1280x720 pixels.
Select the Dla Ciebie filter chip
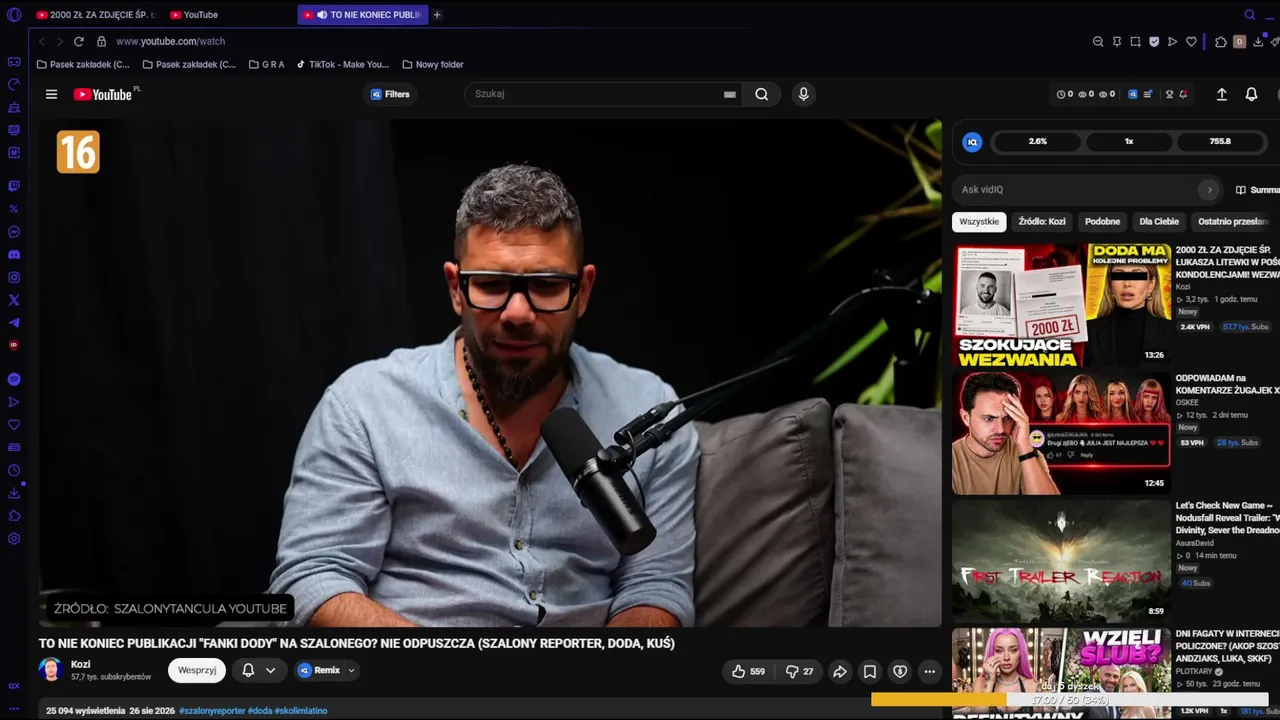(1159, 222)
